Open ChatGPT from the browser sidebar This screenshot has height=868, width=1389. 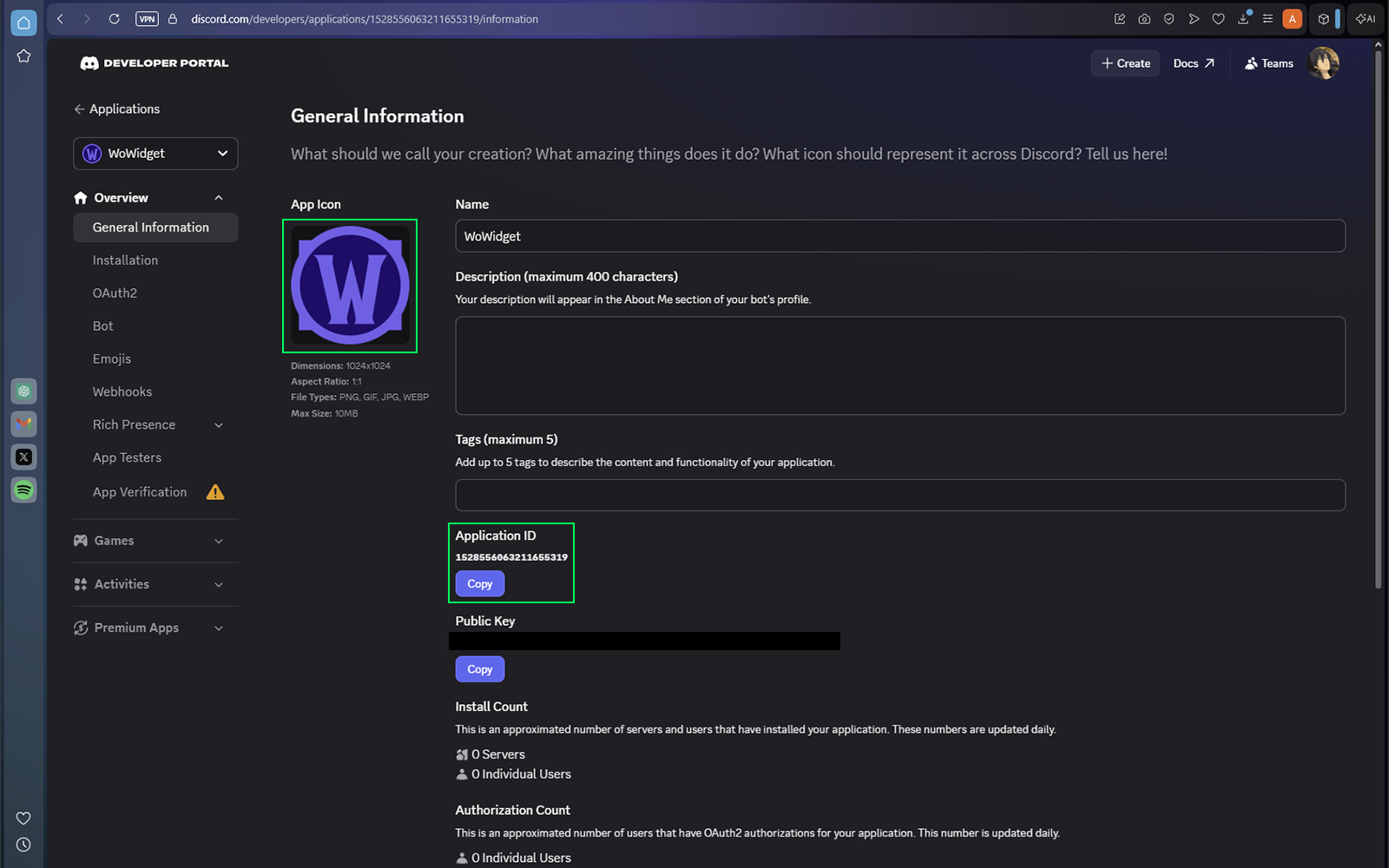point(23,391)
